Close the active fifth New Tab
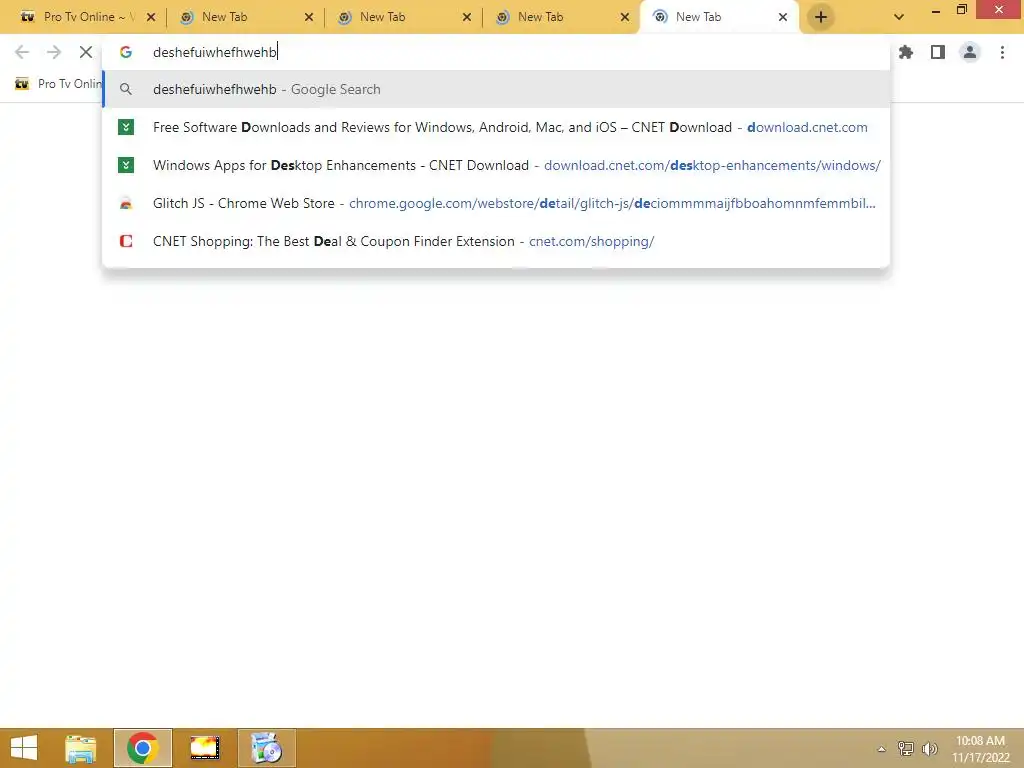 click(783, 17)
